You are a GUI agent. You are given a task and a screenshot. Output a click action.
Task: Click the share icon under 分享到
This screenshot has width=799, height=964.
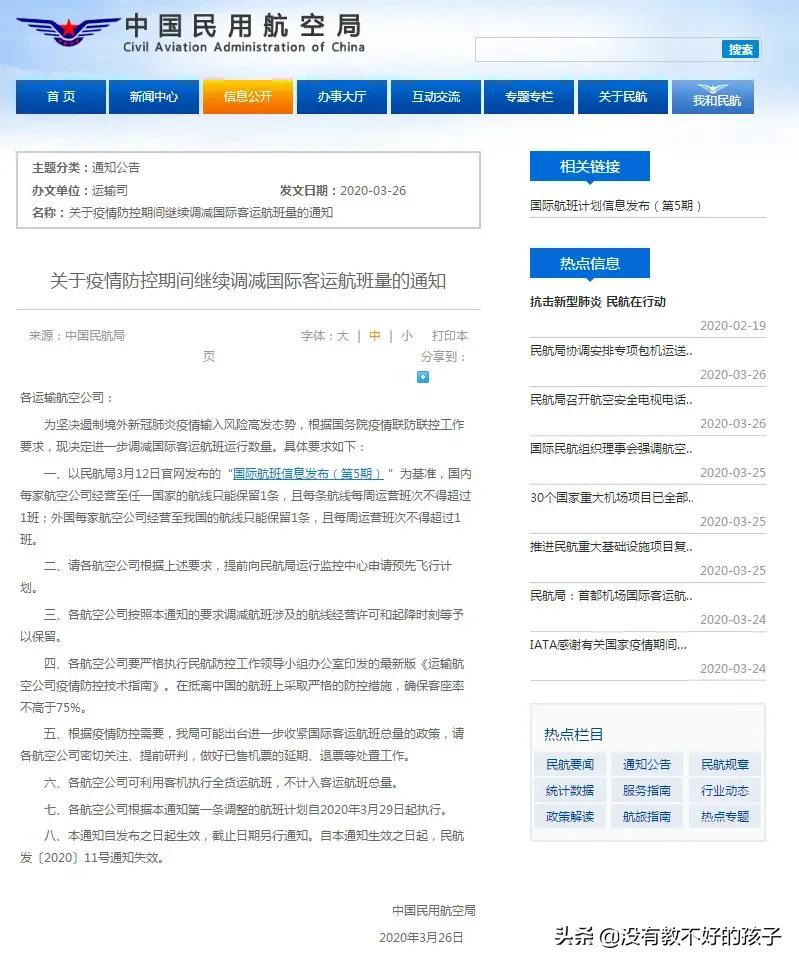[423, 377]
